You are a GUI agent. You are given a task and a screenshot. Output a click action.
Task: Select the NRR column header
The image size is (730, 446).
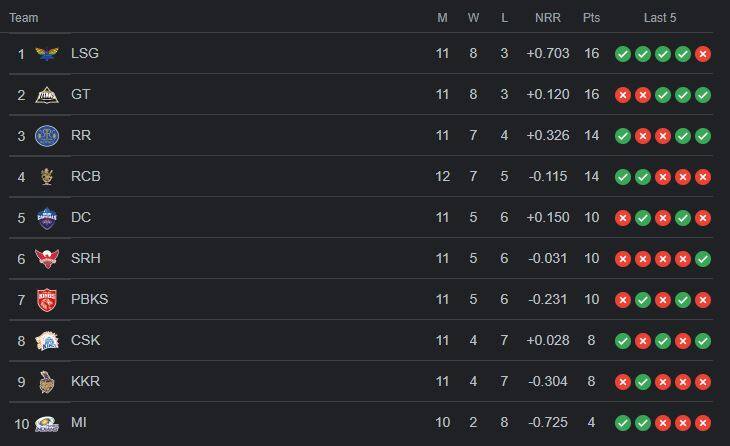click(x=548, y=18)
